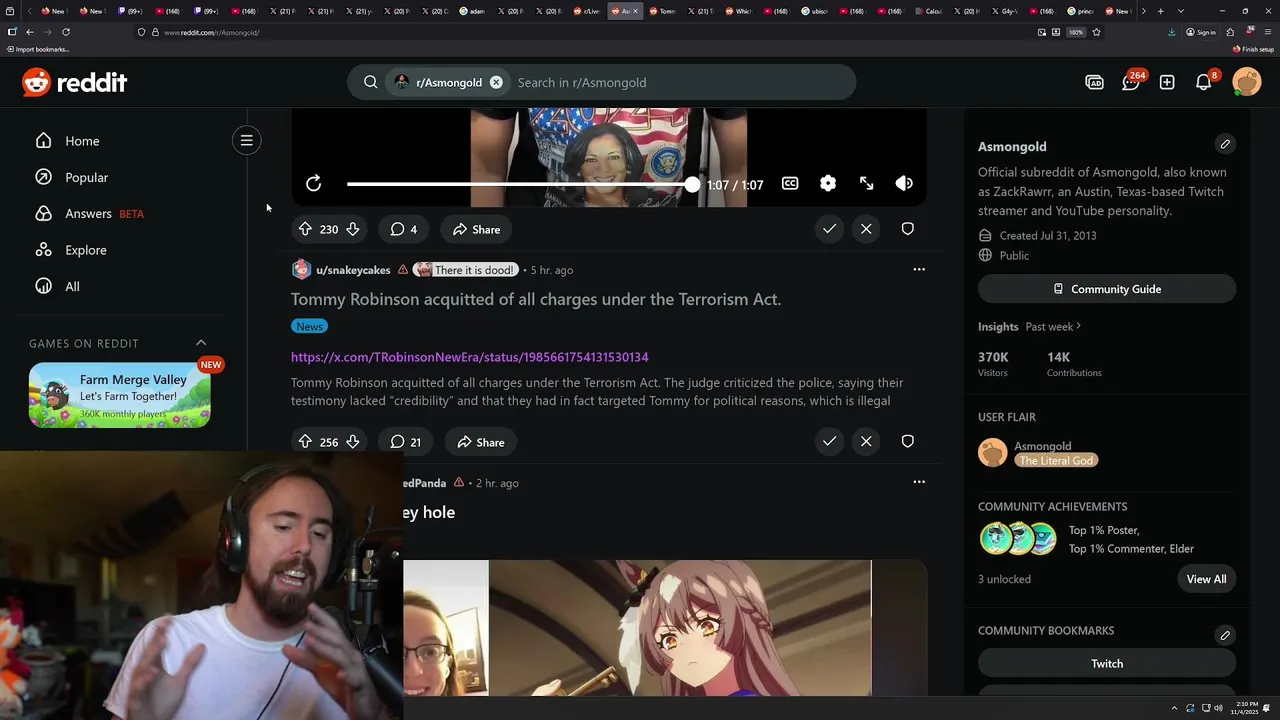Open Firefox Sign in button

click(x=1201, y=32)
